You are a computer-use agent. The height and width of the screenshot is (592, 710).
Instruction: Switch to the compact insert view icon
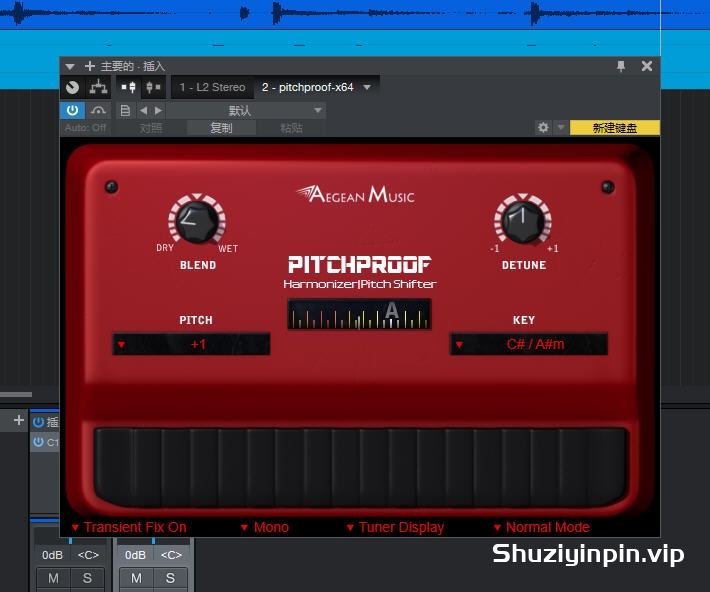coord(154,87)
